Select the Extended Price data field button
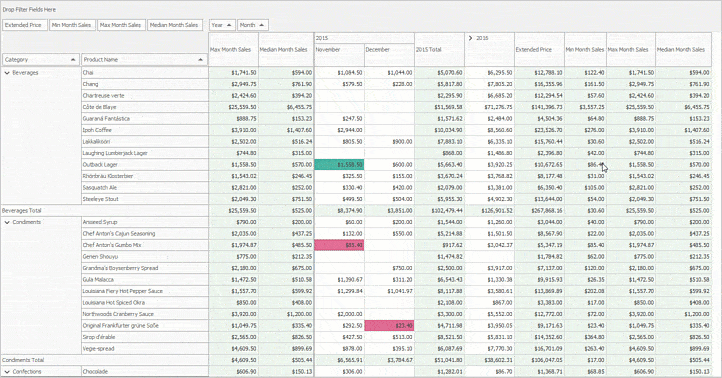The image size is (722, 378). pyautogui.click(x=24, y=25)
